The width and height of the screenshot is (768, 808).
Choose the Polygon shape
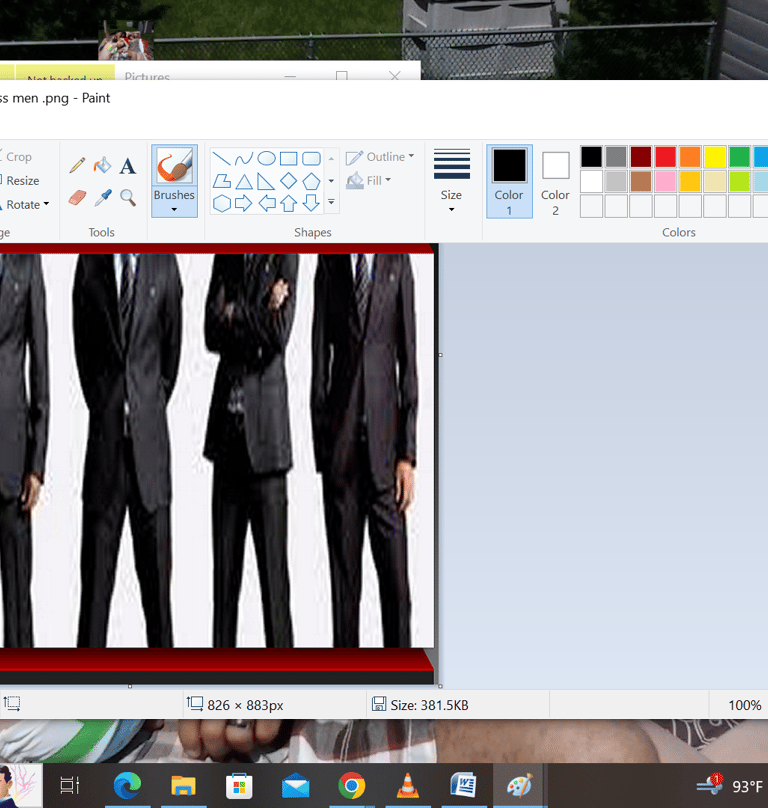(x=222, y=181)
